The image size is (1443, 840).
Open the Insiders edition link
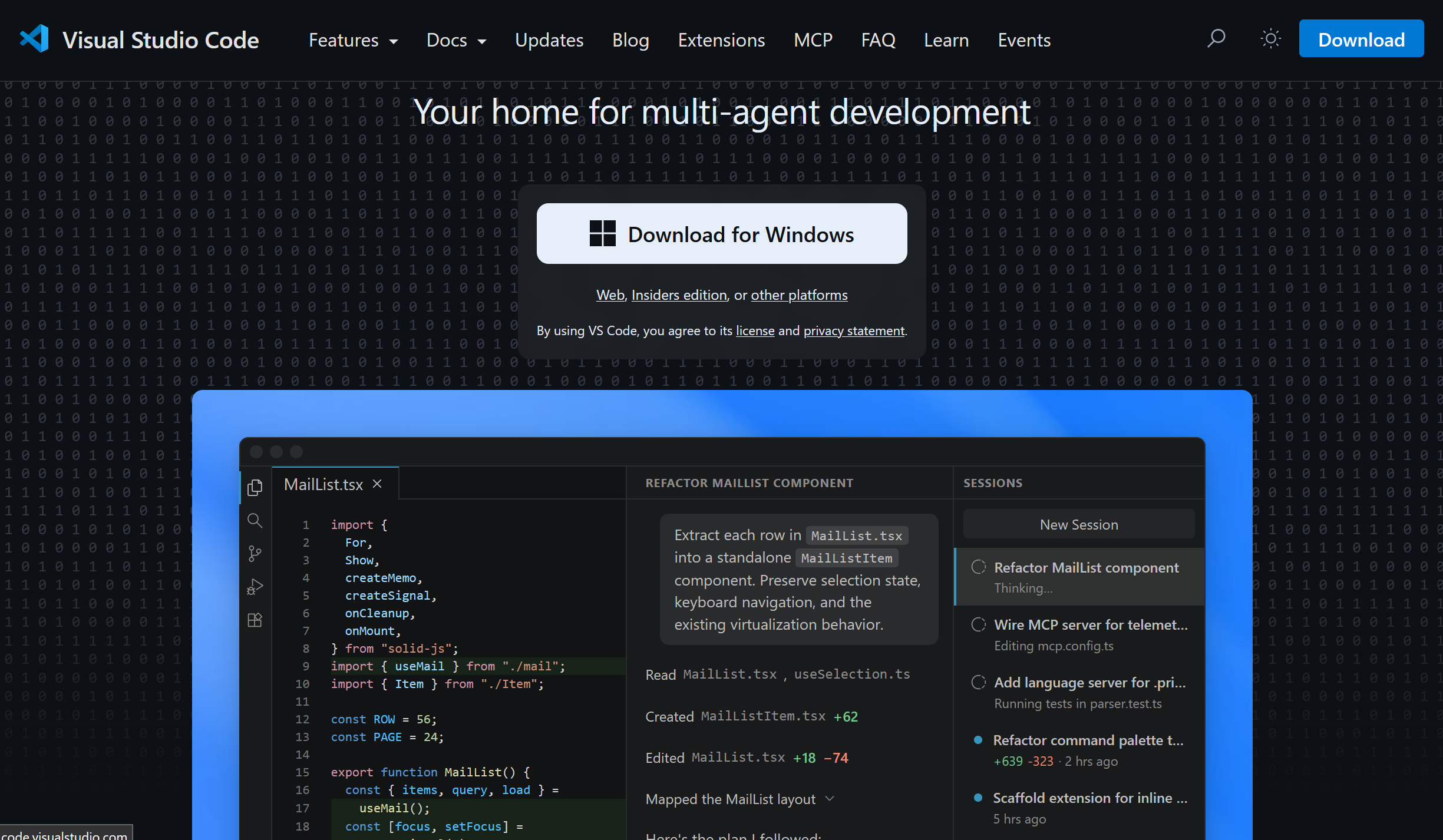tap(679, 295)
